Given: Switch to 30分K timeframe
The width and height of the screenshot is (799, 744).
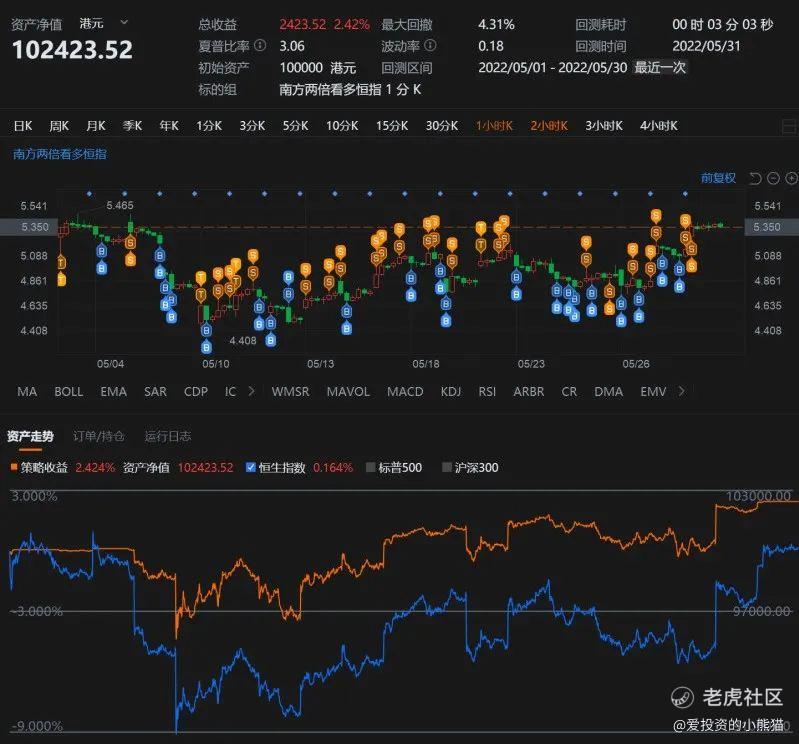Looking at the screenshot, I should pyautogui.click(x=442, y=125).
